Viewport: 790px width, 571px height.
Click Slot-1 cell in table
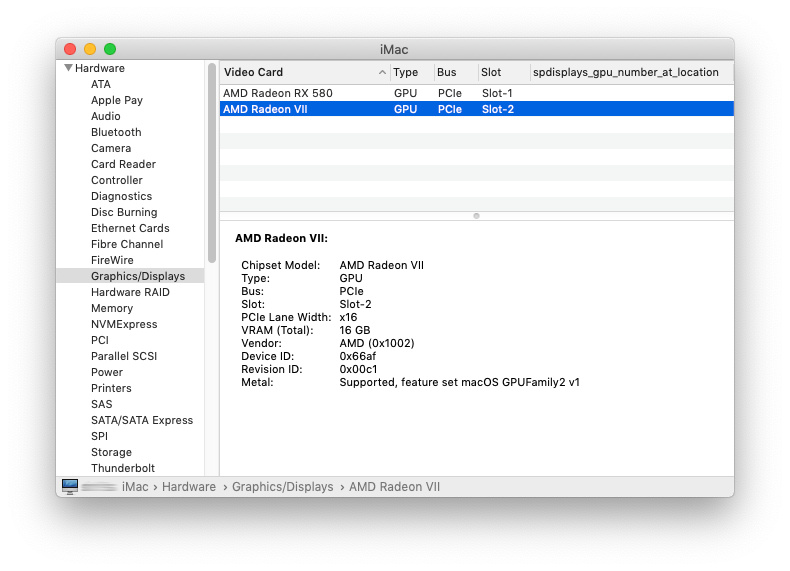tap(497, 93)
